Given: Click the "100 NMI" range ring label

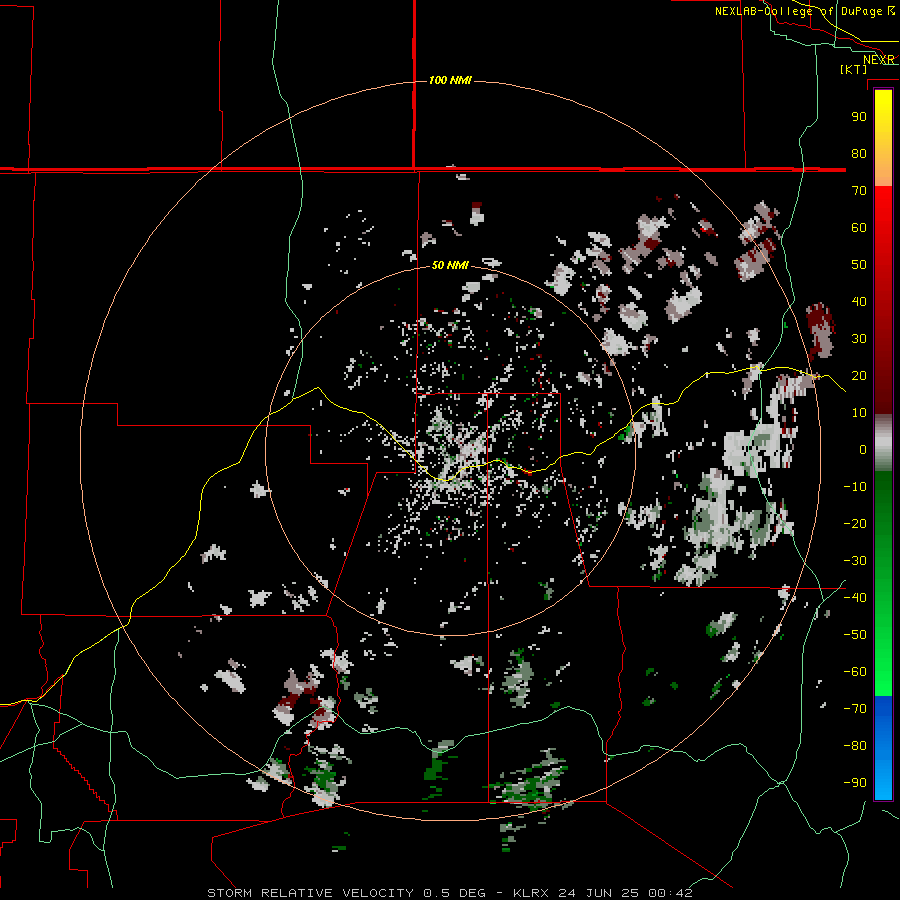Looking at the screenshot, I should coord(450,80).
